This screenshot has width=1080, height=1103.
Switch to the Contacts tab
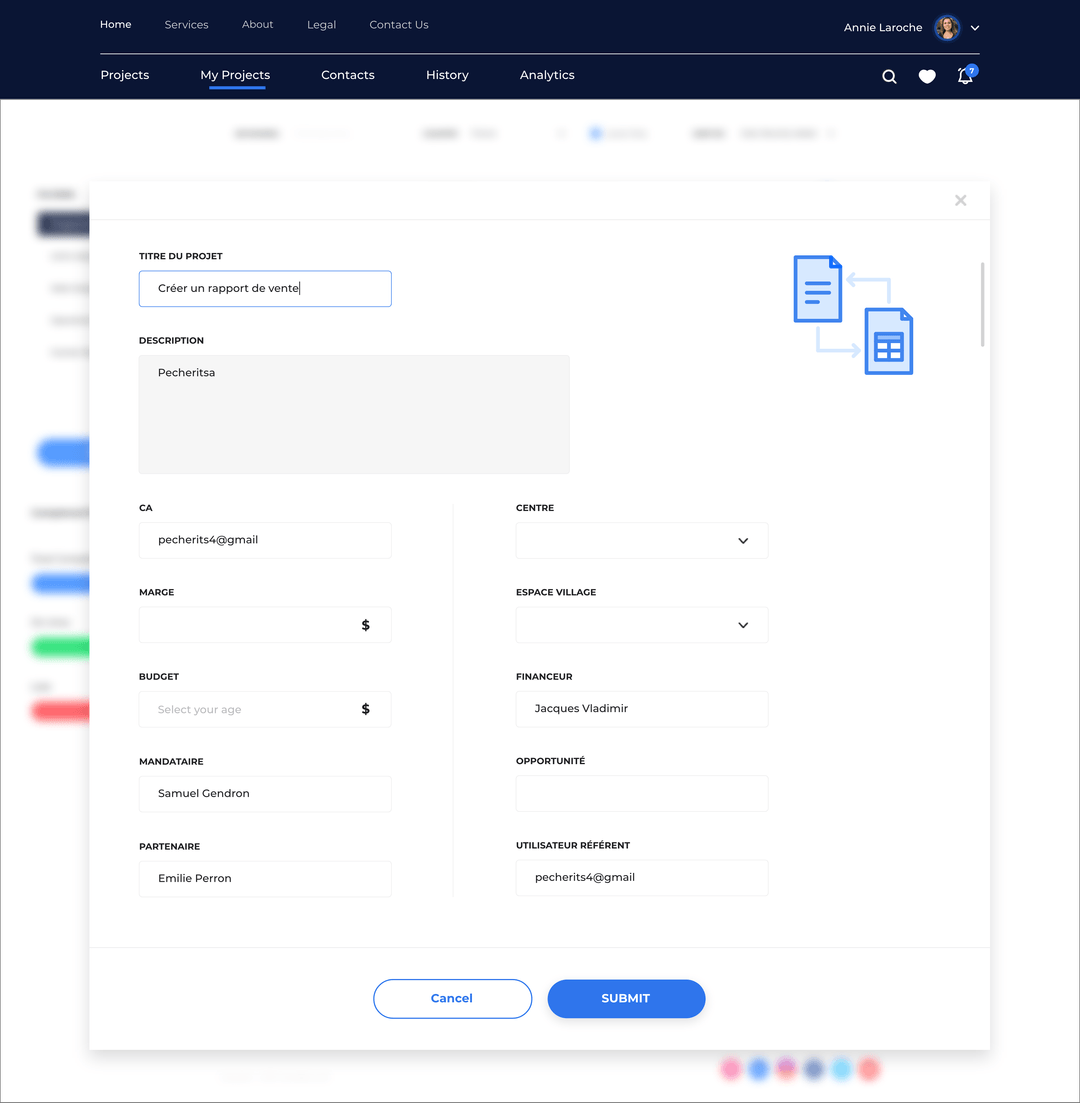[348, 75]
